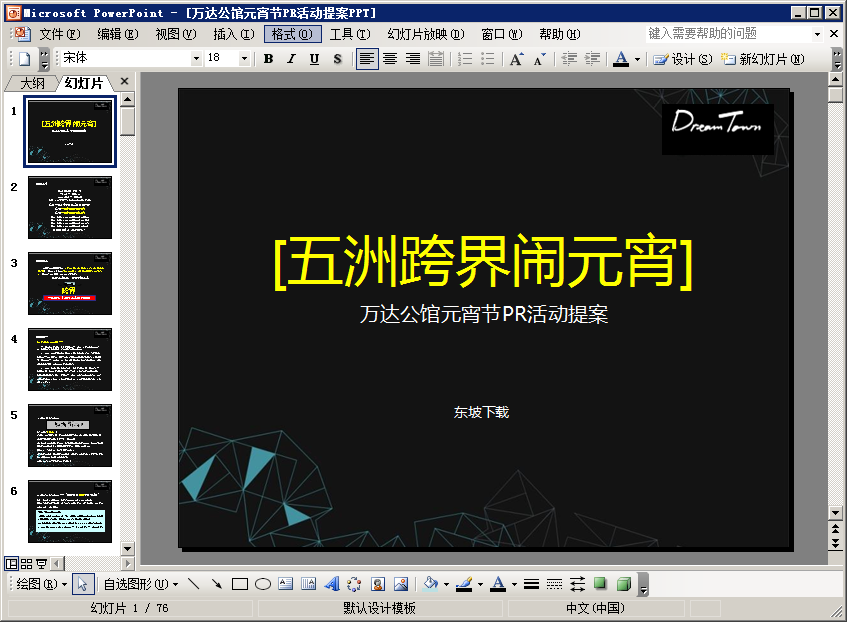Viewport: 847px width, 622px height.
Task: Insert a vertical Text Box
Action: point(308,584)
